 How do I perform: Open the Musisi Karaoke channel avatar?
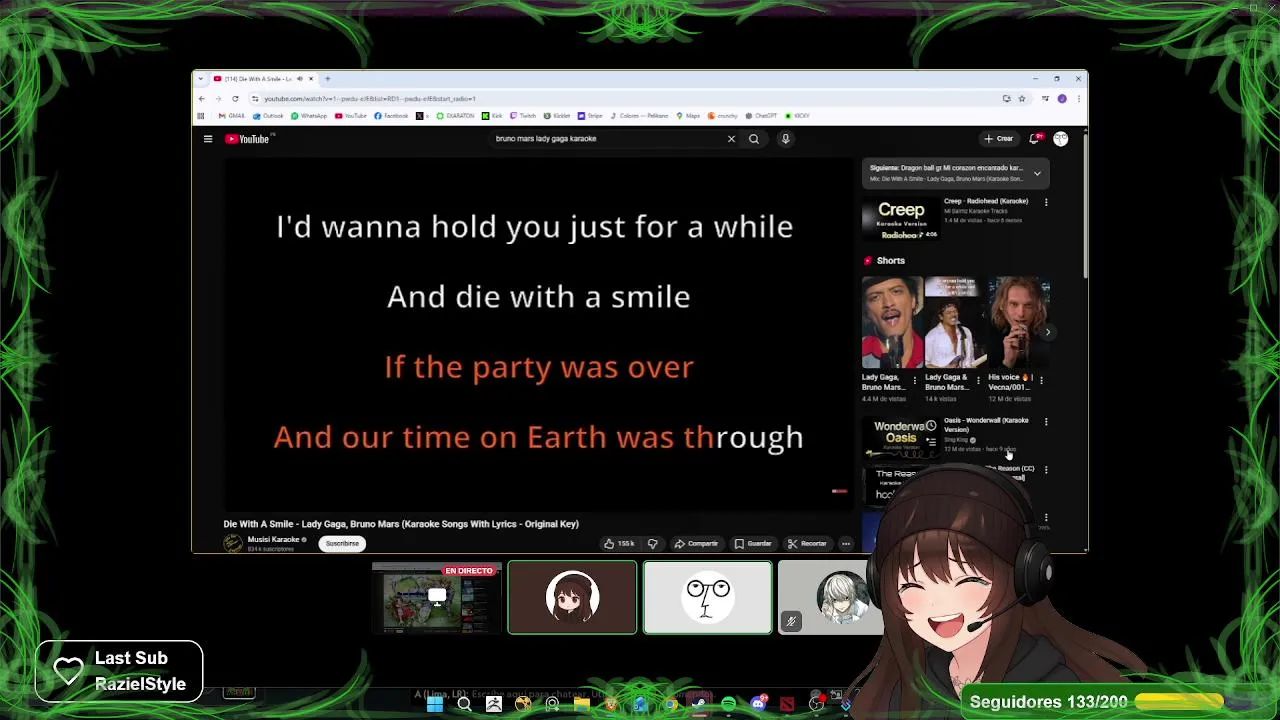coord(233,543)
